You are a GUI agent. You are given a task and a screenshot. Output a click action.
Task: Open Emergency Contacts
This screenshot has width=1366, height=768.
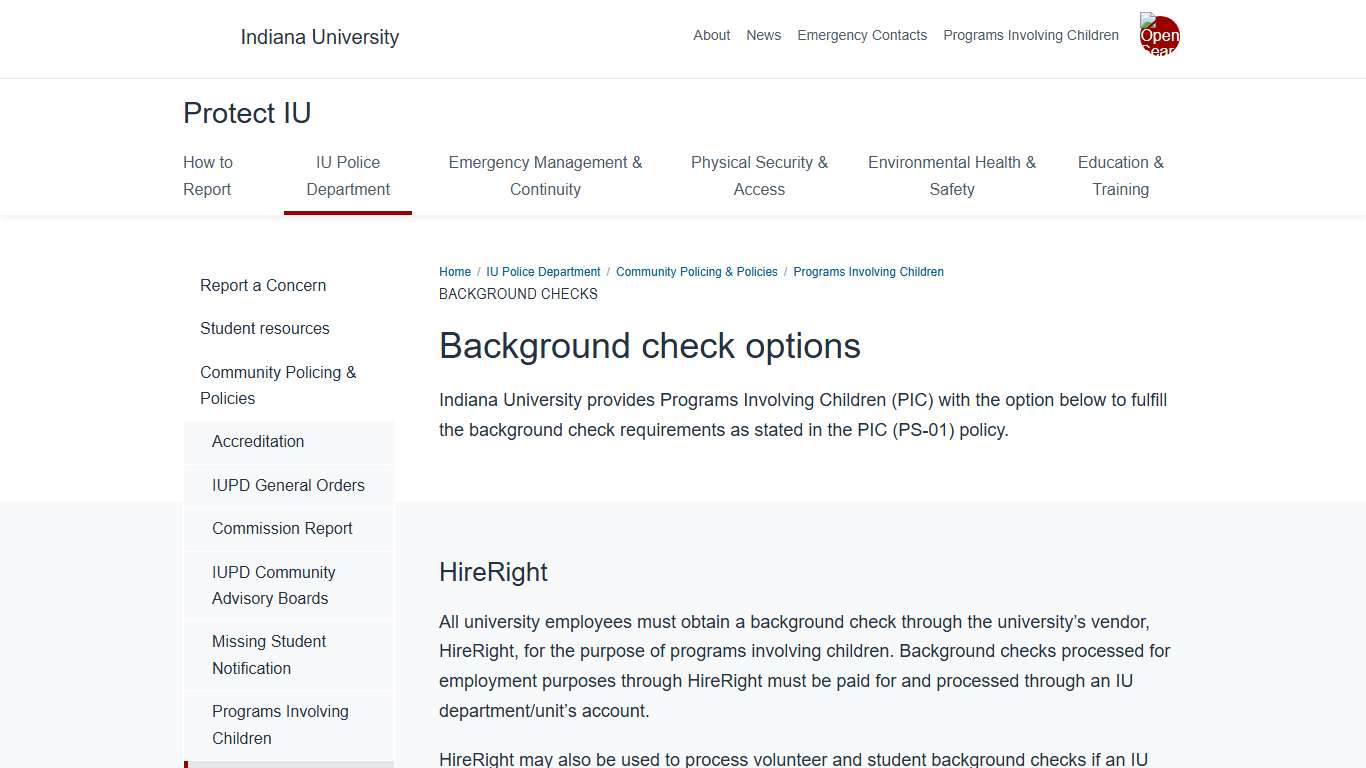(x=862, y=35)
